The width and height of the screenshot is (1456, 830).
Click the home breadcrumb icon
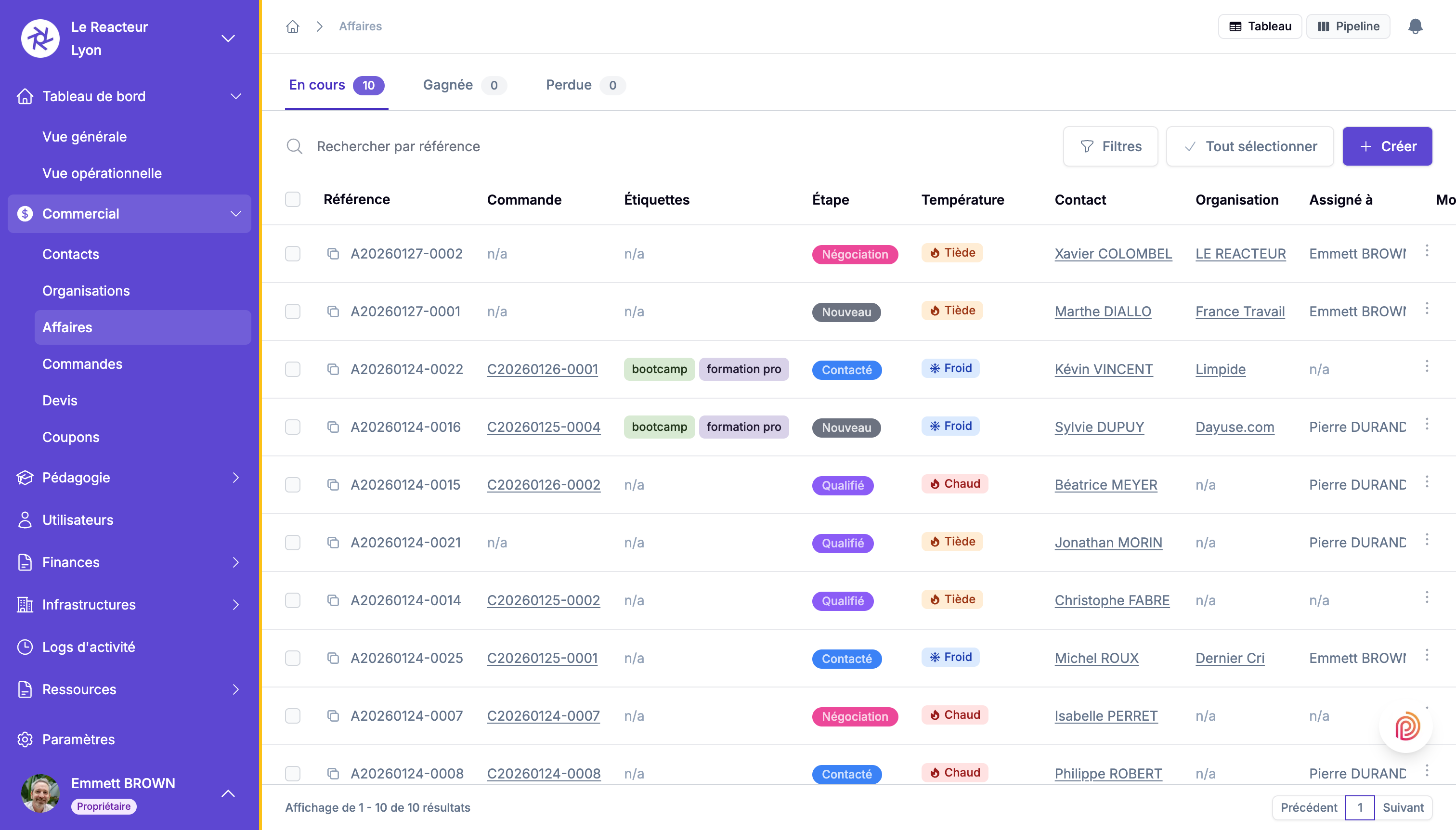pos(293,26)
